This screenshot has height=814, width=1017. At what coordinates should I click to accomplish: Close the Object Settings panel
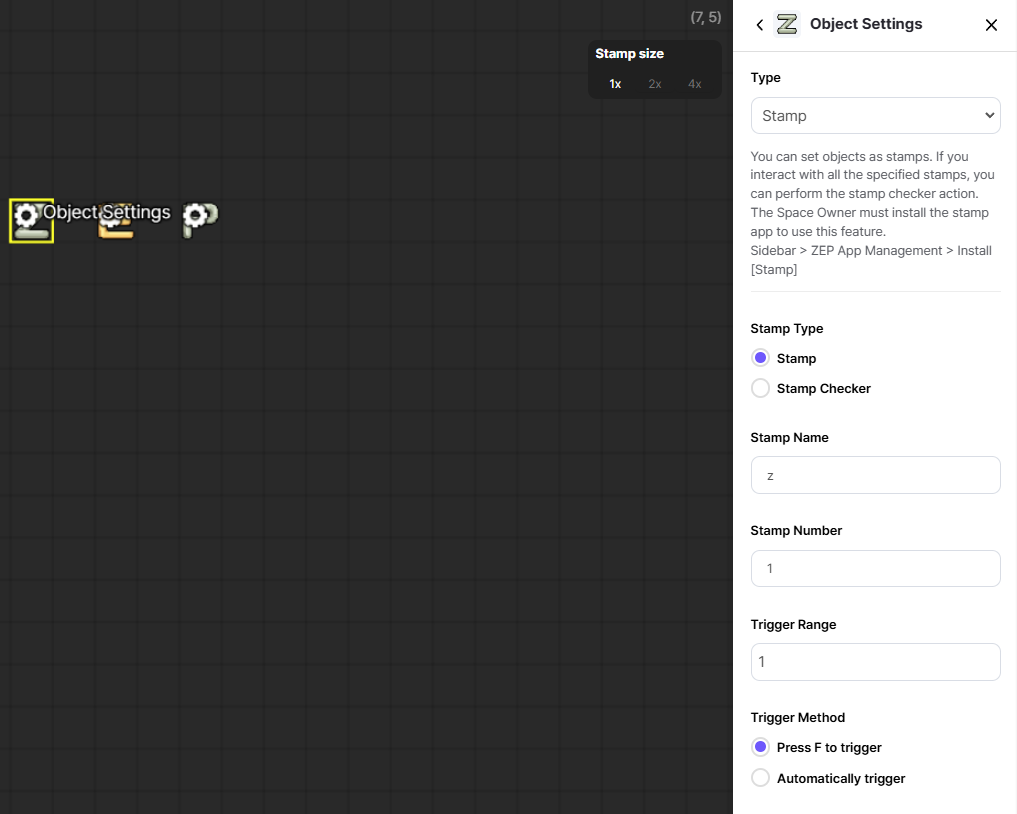point(991,25)
